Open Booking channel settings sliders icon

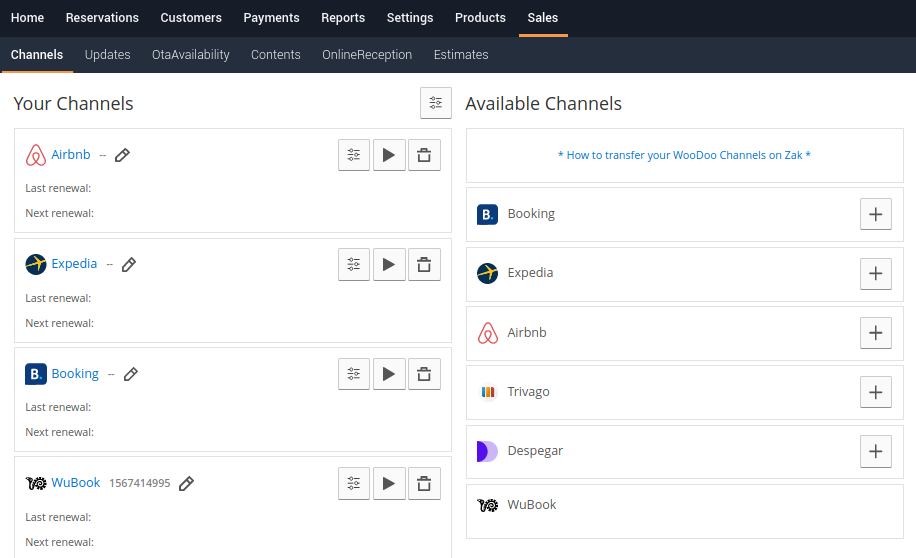[x=354, y=374]
